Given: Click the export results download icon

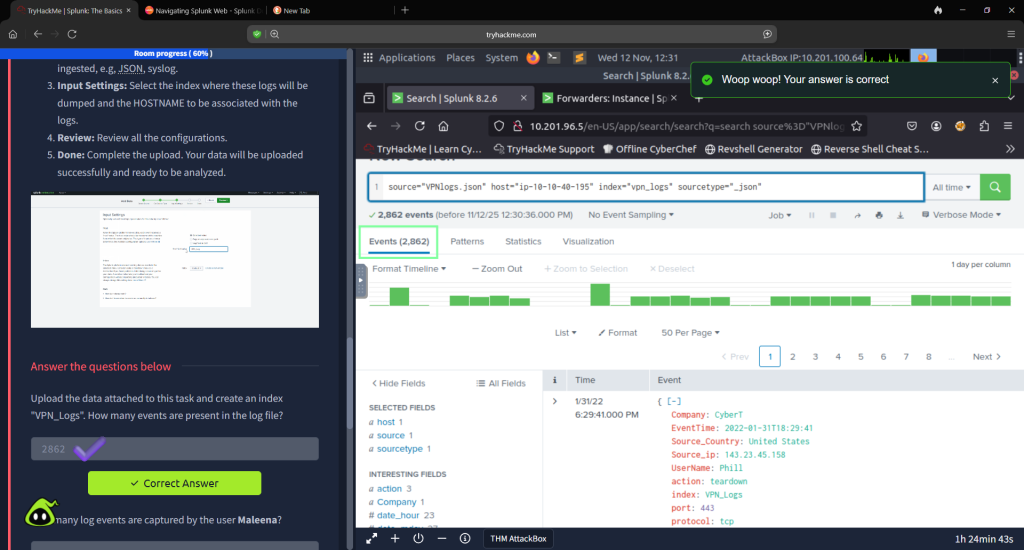Looking at the screenshot, I should [x=899, y=215].
